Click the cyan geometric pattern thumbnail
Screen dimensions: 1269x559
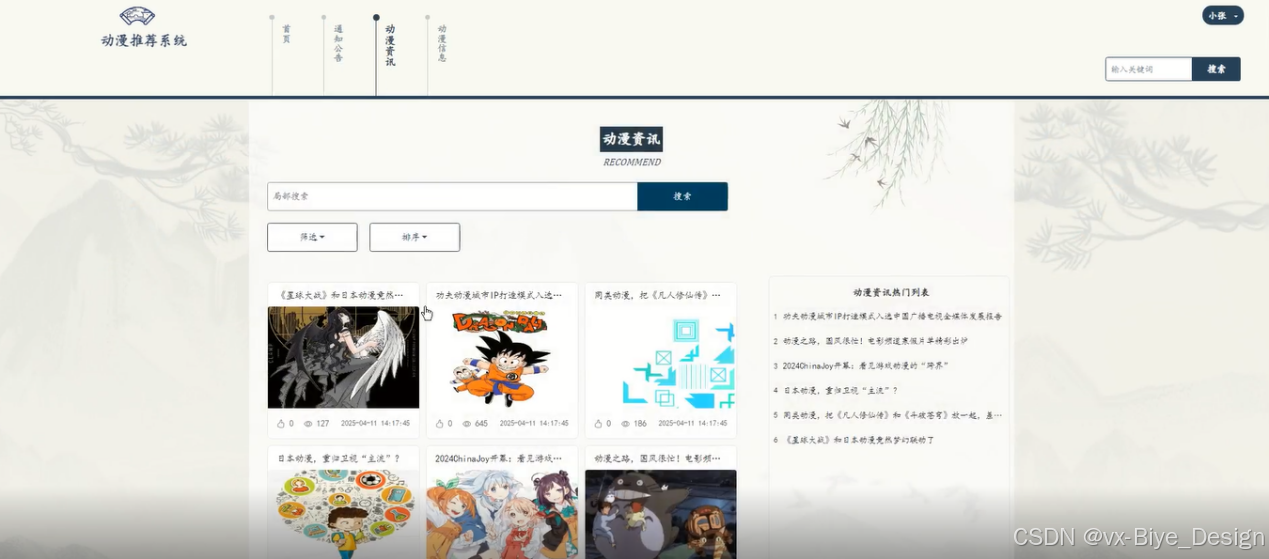point(661,357)
